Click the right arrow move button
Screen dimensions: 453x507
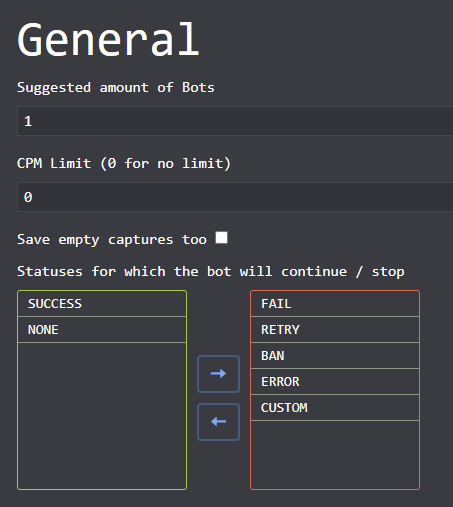218,374
